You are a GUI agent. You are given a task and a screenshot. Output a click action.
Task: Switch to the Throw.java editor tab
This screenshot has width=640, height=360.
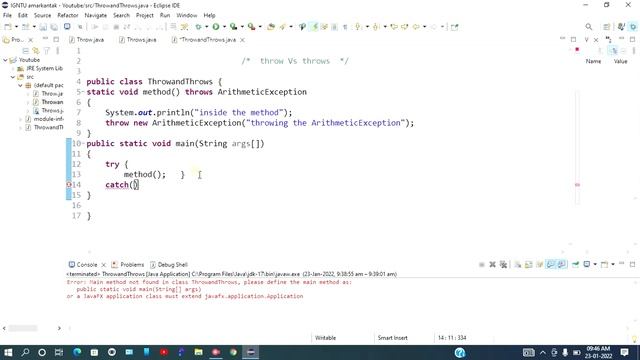[87, 40]
